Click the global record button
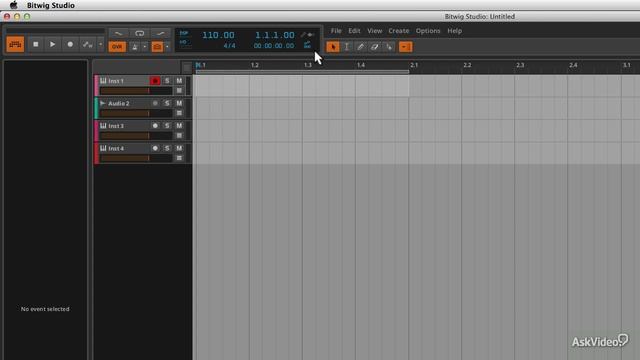This screenshot has height=360, width=640. click(70, 44)
